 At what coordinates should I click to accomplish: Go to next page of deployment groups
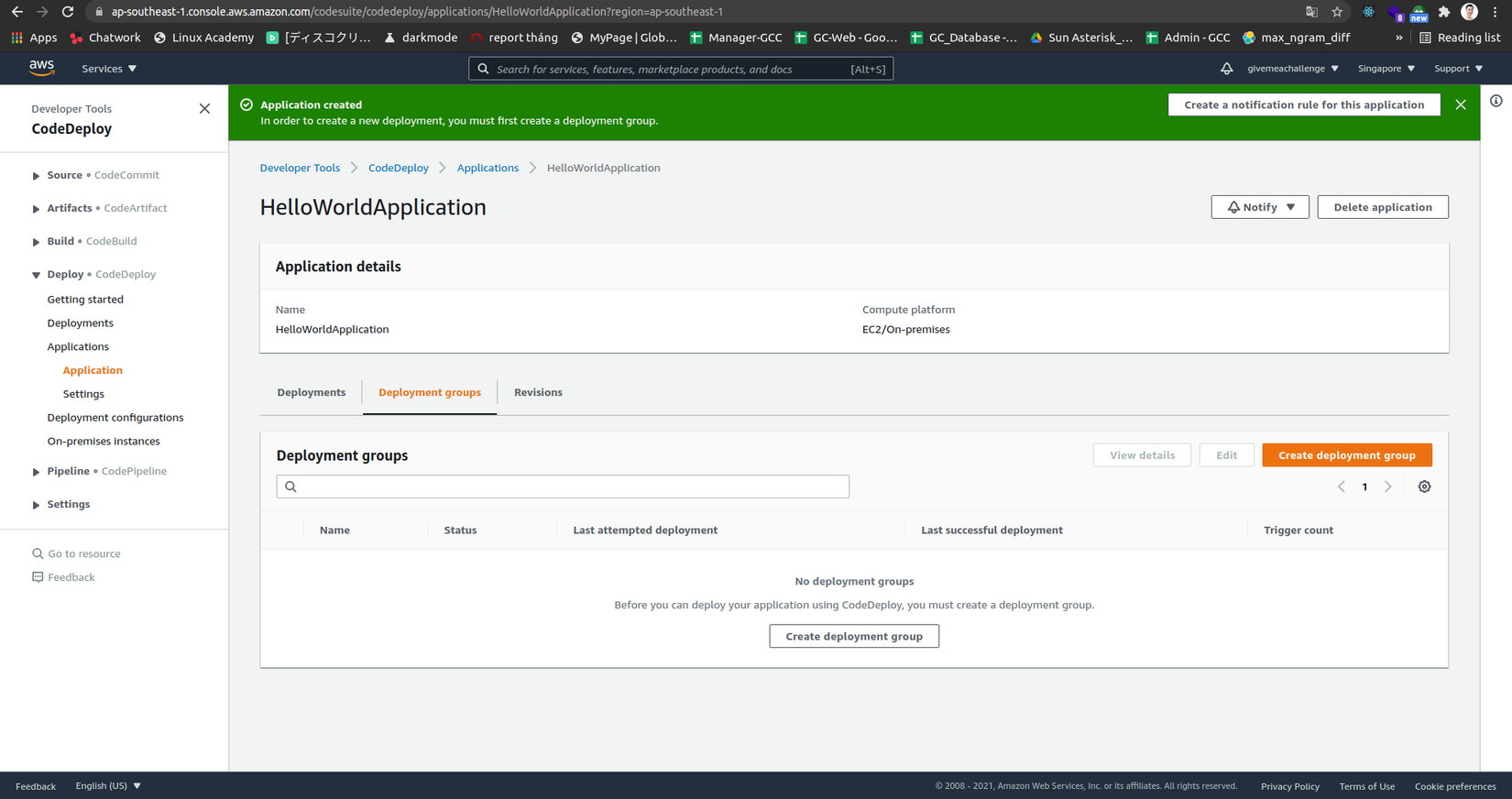pyautogui.click(x=1388, y=487)
